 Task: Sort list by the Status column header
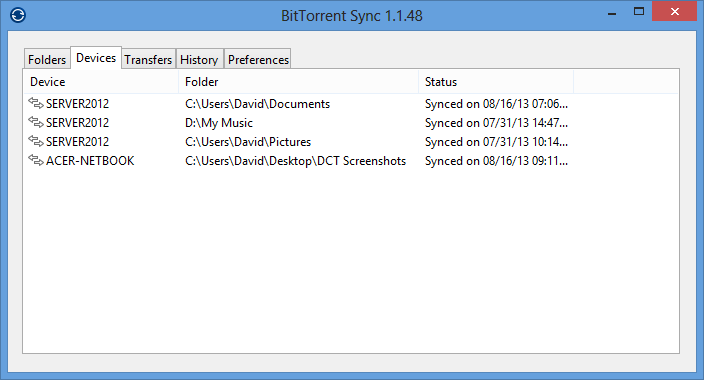coord(496,82)
